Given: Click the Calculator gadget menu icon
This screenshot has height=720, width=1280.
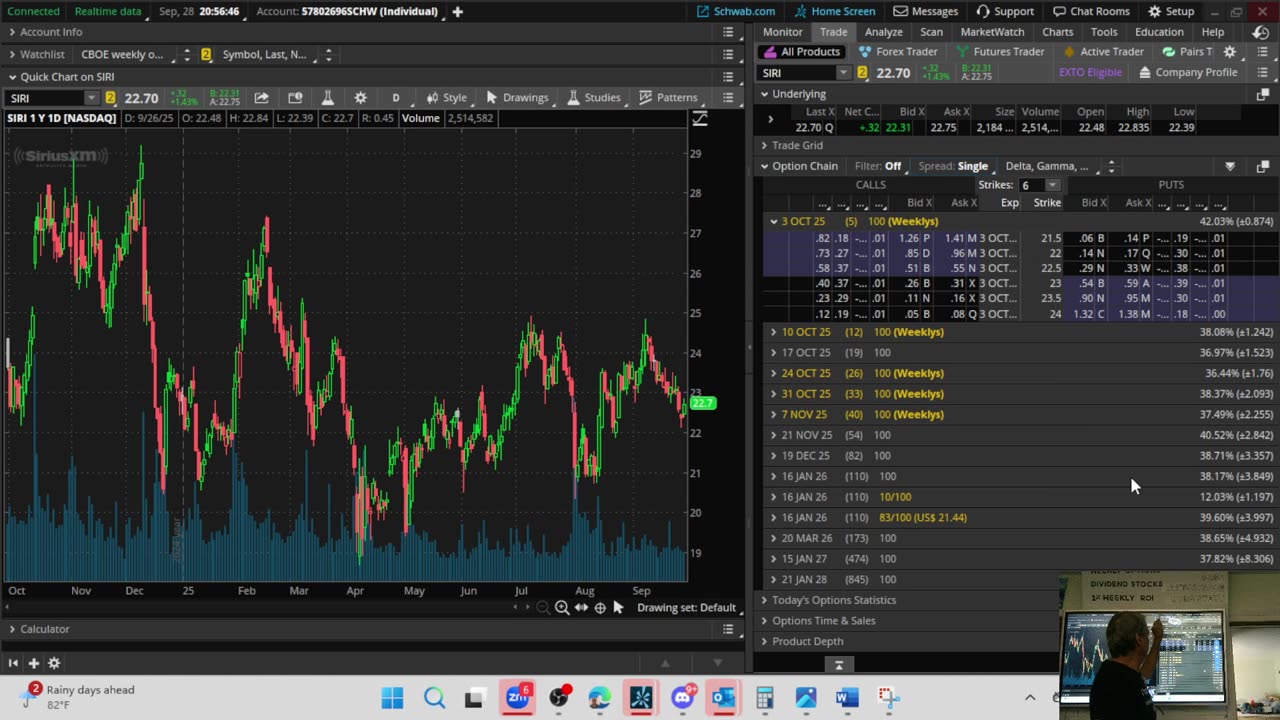Looking at the screenshot, I should (x=728, y=629).
